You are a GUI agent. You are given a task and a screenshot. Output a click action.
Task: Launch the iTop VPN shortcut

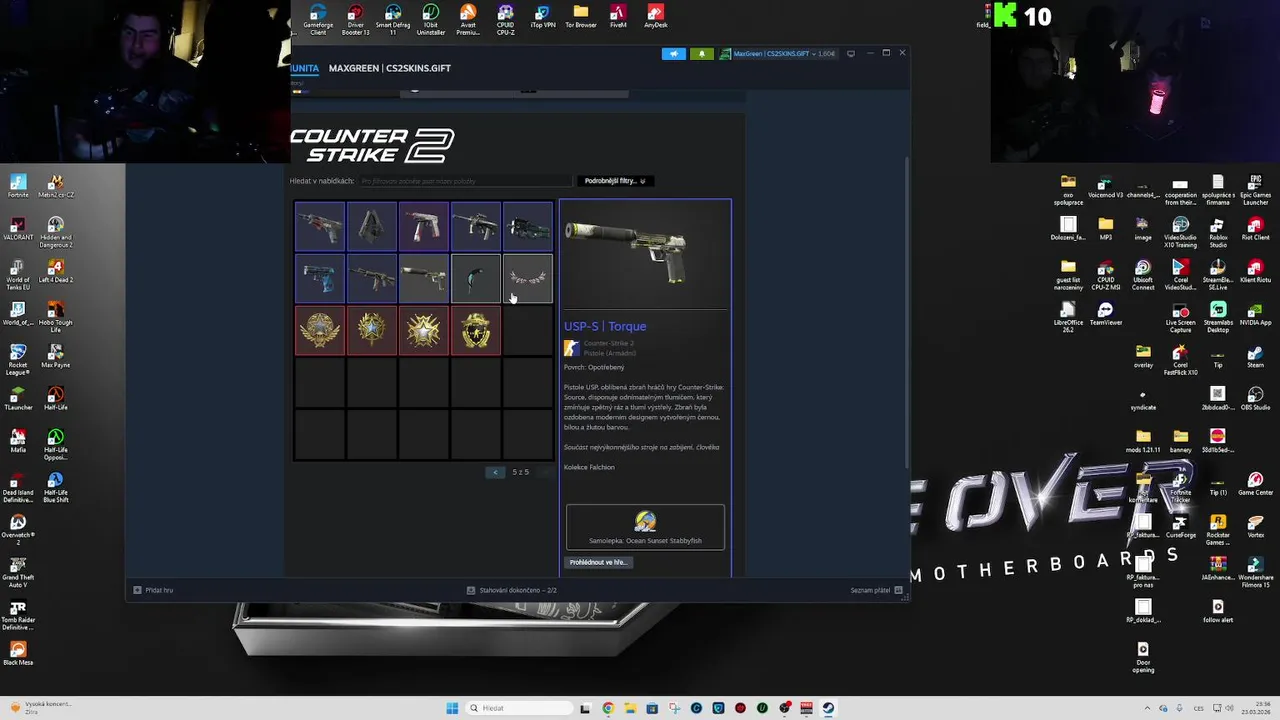click(x=543, y=17)
